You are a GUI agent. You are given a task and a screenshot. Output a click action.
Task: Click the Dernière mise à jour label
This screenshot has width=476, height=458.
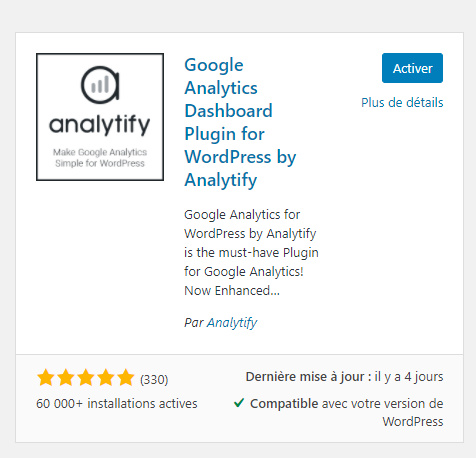[x=308, y=377]
